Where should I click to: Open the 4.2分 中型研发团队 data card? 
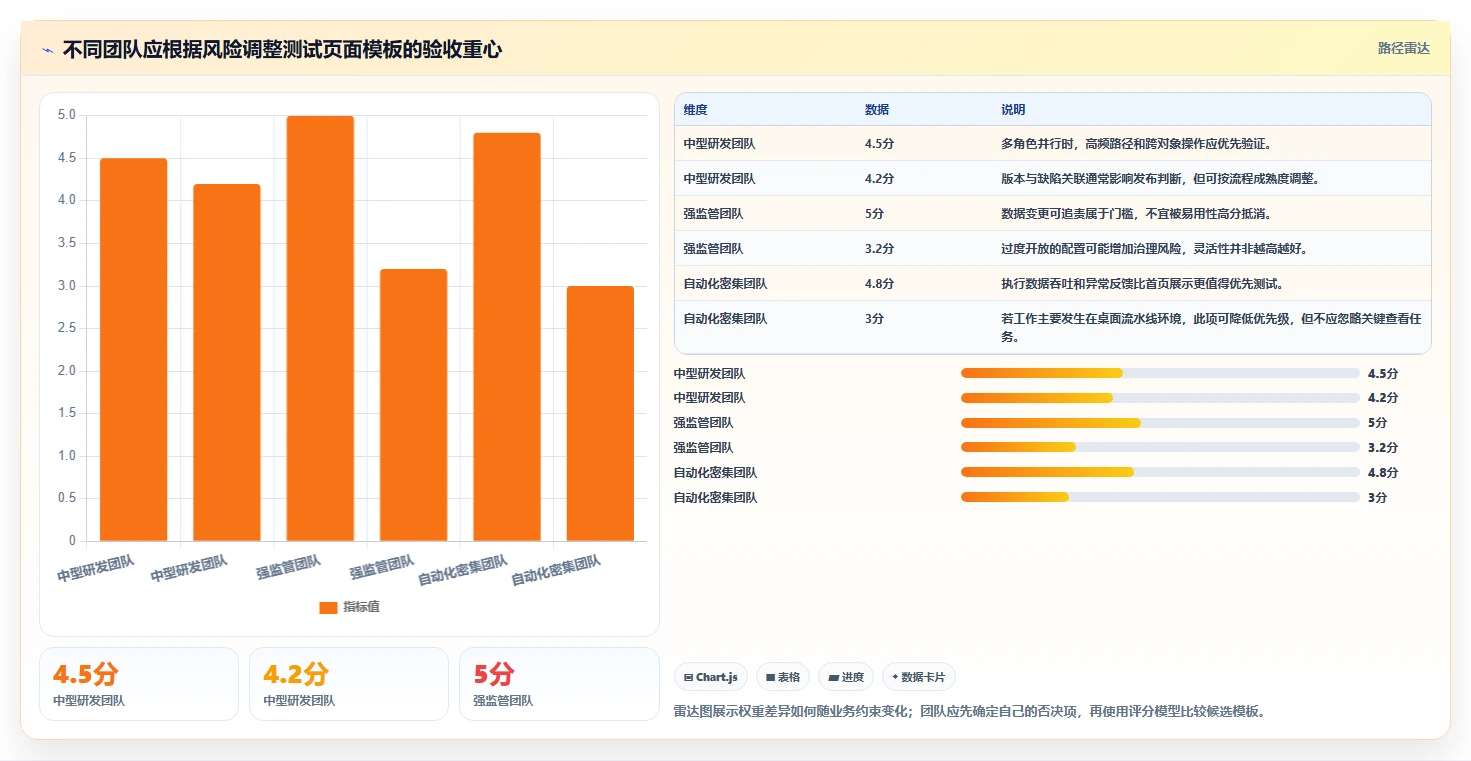pos(349,684)
